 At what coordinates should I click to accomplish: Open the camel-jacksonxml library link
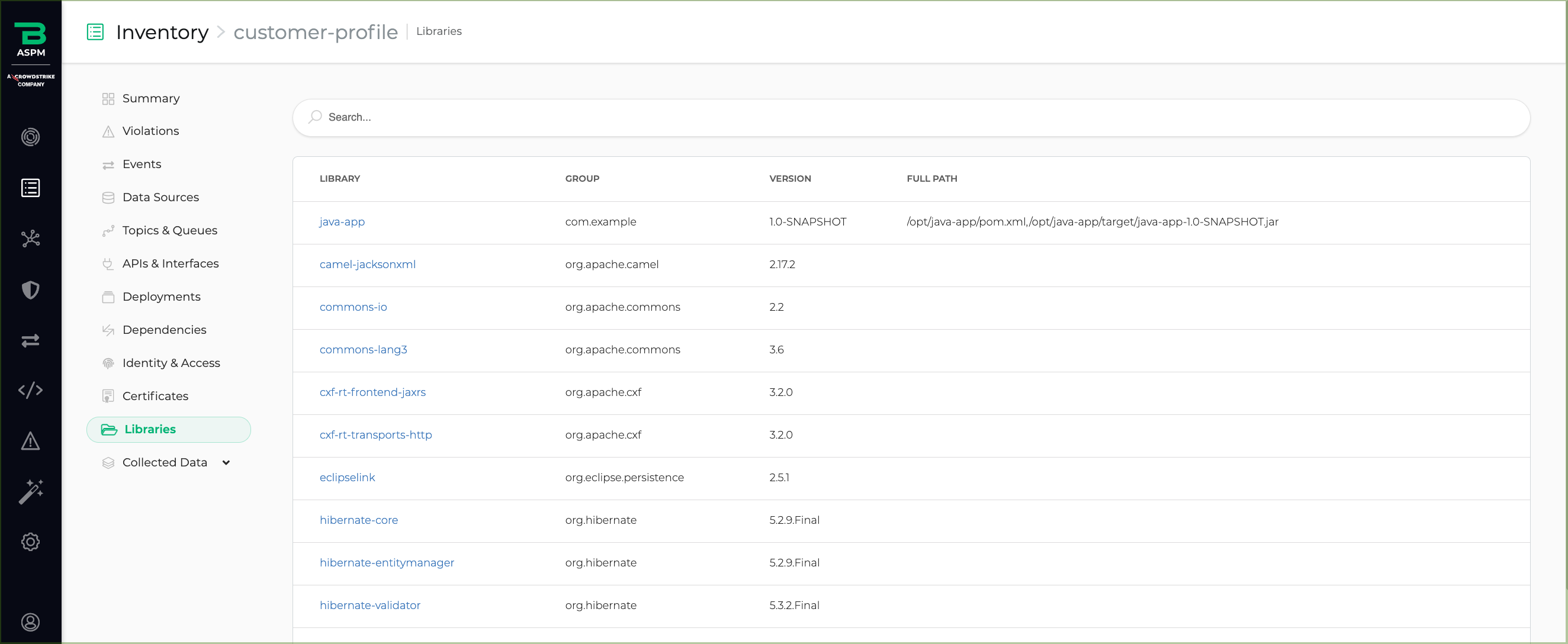(368, 265)
